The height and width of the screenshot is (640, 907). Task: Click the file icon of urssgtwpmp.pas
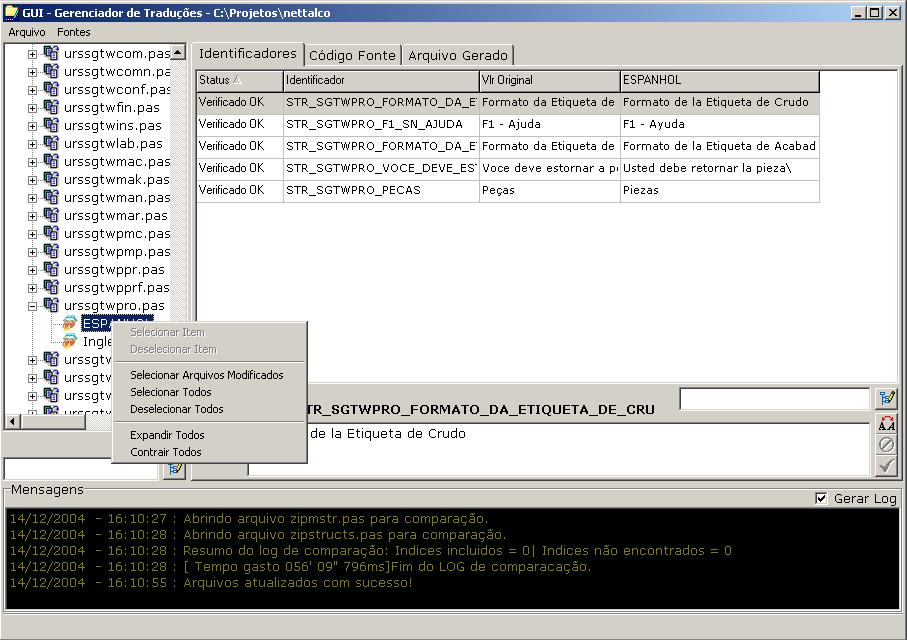pos(51,251)
